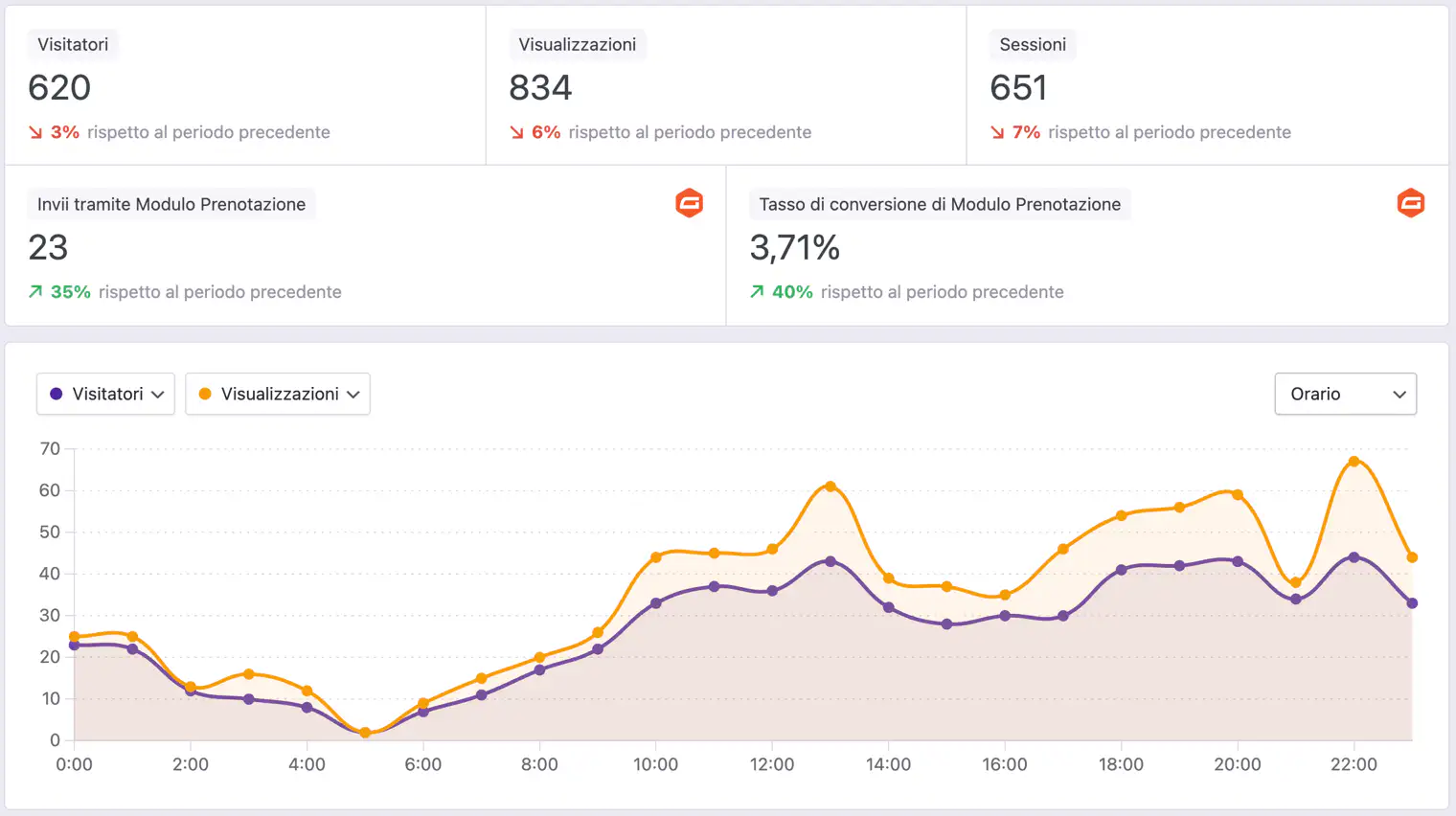
Task: Click the red down arrow in Visualizzazioni card
Action: (516, 132)
